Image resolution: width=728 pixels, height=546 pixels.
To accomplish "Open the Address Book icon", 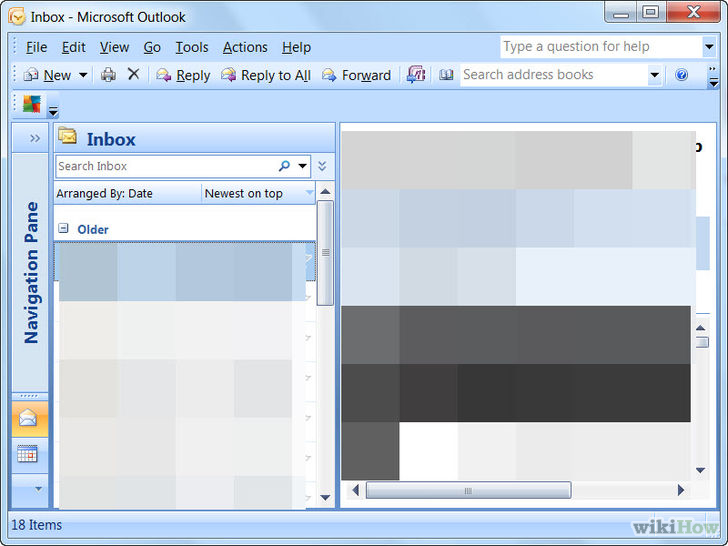I will tap(446, 75).
